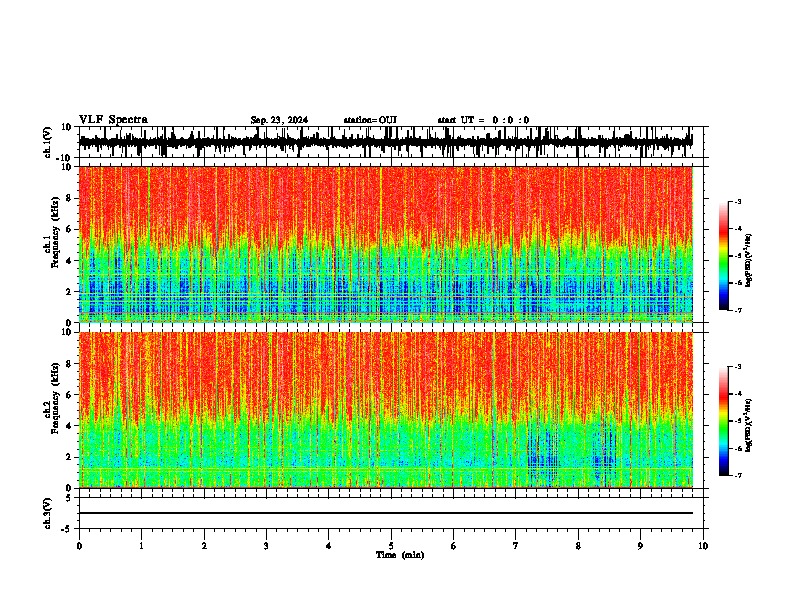792x612 pixels.
Task: Click the "5" tick on ch.3 voltage axis
Action: click(x=70, y=498)
